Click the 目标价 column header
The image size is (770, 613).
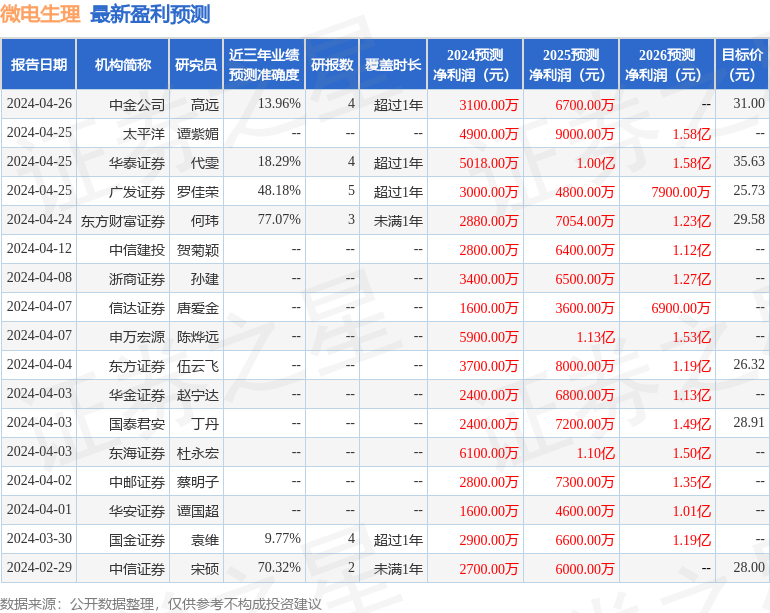click(x=742, y=64)
